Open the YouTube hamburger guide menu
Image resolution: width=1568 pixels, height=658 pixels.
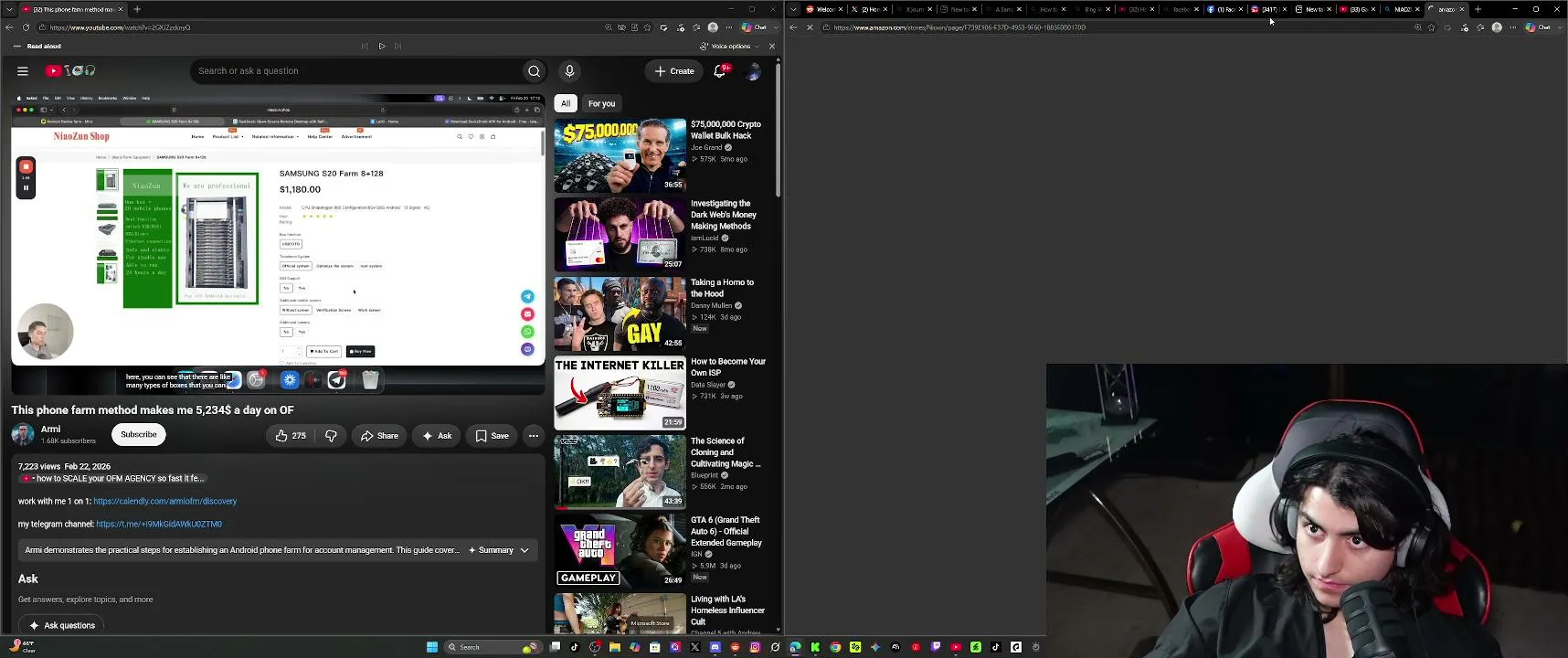point(23,70)
